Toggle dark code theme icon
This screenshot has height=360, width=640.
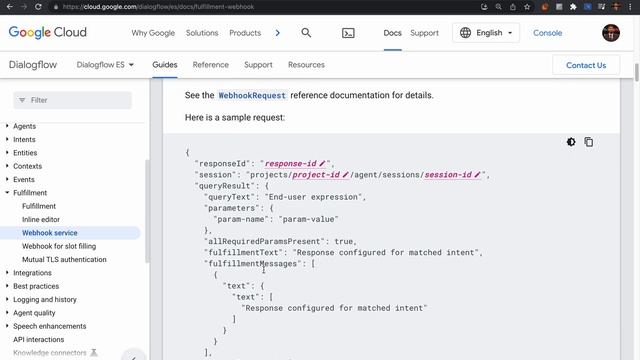571,142
